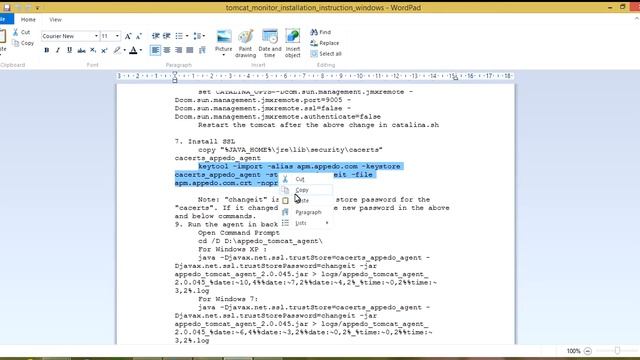Expand the Picture button dropdown arrow
Viewport: 640px width, 360px height.
point(224,55)
